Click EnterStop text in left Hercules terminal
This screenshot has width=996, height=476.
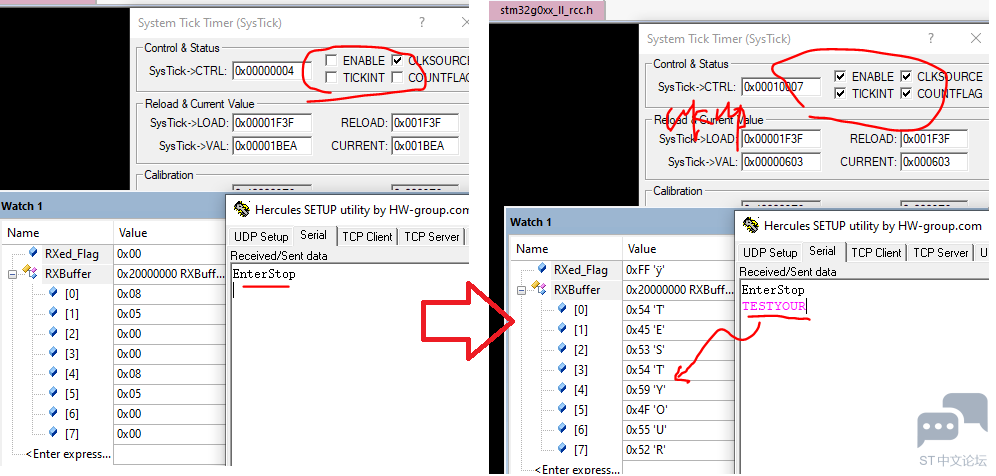pyautogui.click(x=264, y=274)
